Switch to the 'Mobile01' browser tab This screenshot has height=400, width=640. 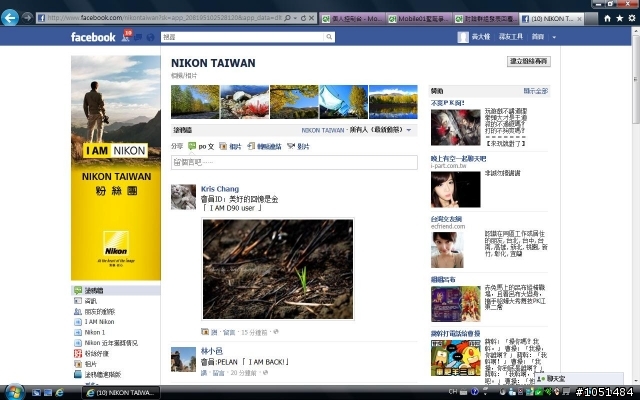point(419,19)
